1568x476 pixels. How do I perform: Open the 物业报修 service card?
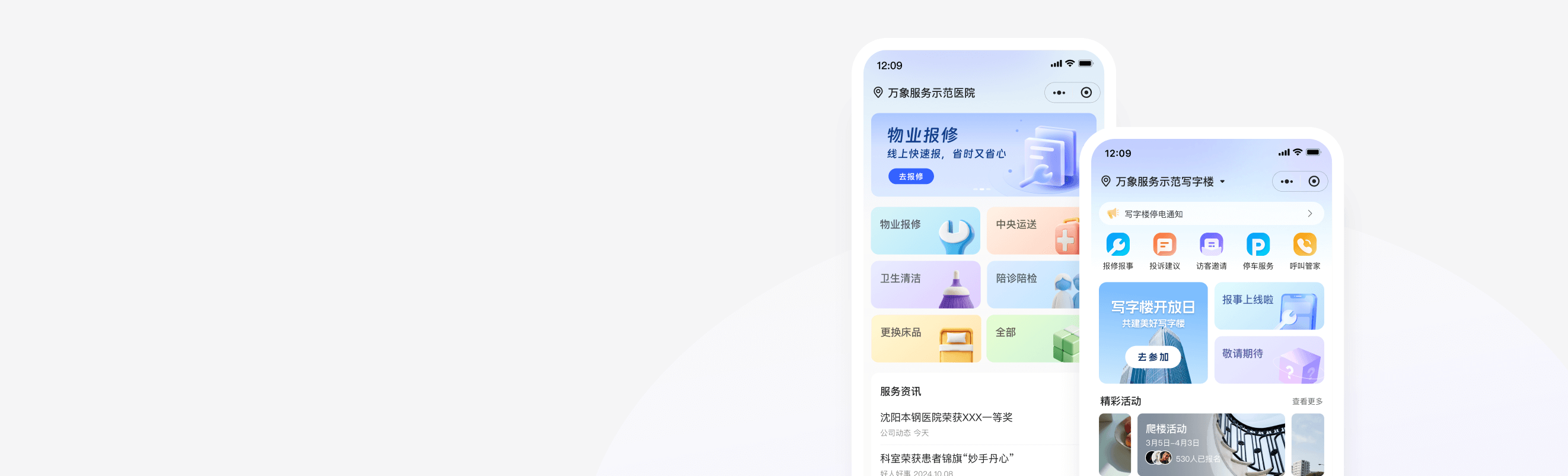click(925, 230)
